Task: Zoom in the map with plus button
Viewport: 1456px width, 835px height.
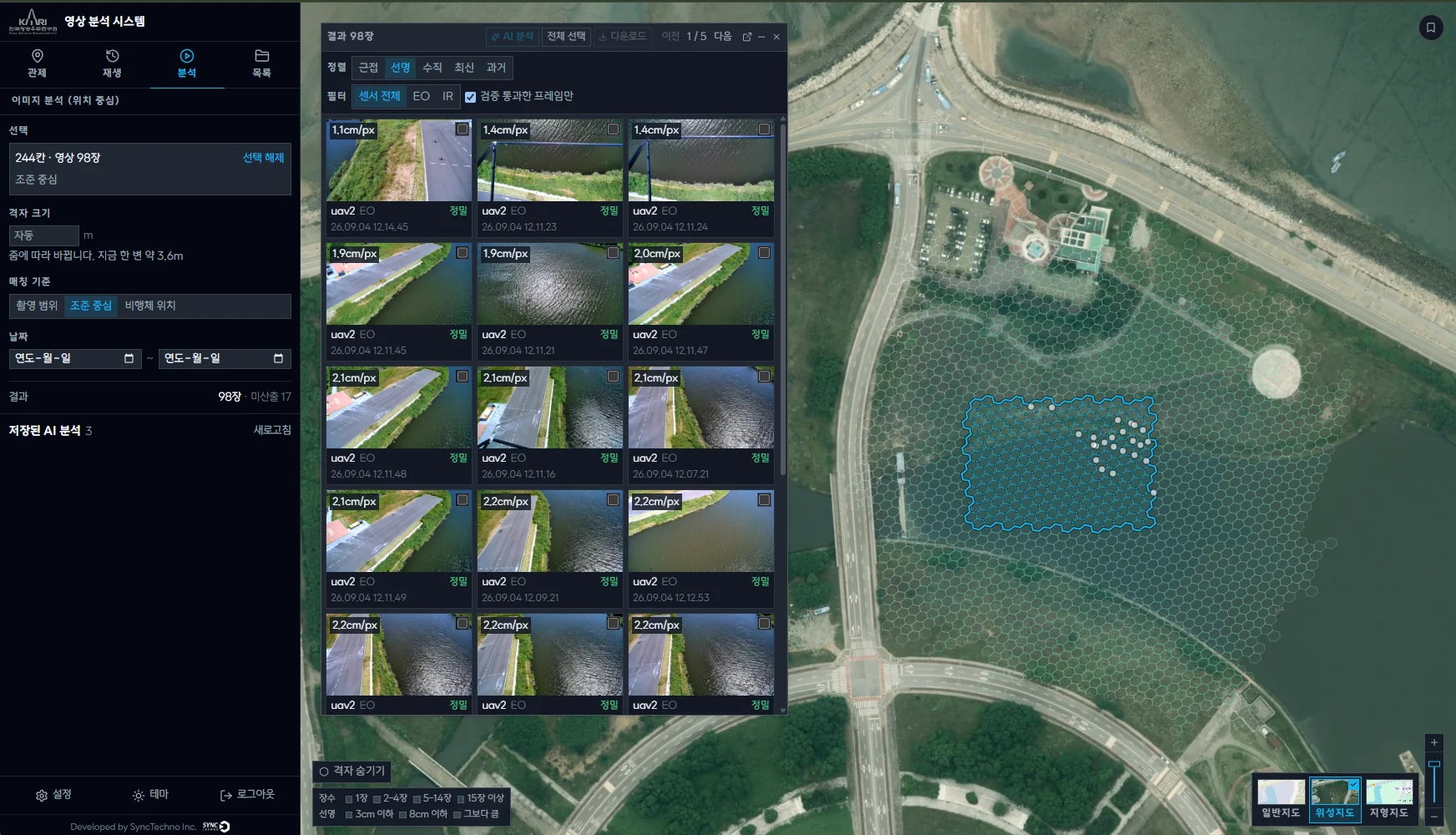Action: pyautogui.click(x=1434, y=742)
